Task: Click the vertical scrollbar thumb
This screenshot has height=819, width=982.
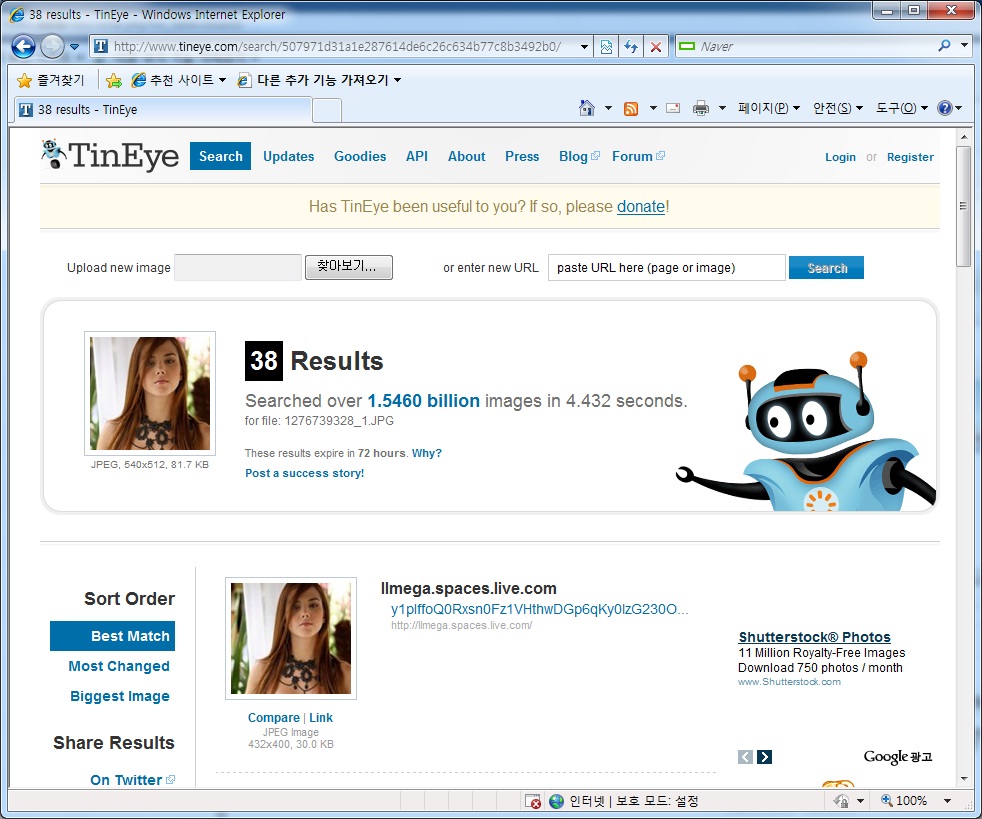Action: (x=963, y=206)
